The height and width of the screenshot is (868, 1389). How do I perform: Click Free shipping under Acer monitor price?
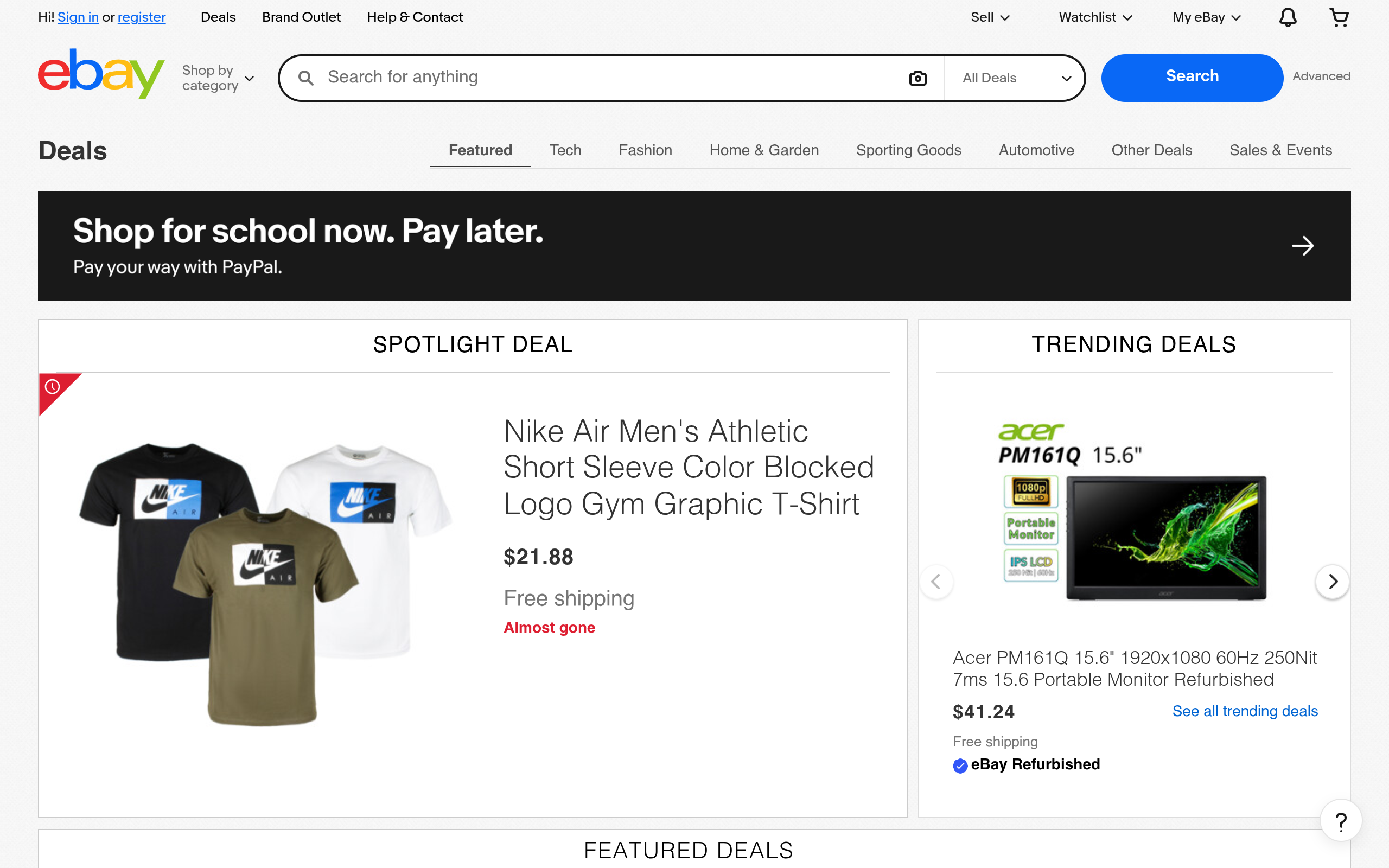(995, 742)
